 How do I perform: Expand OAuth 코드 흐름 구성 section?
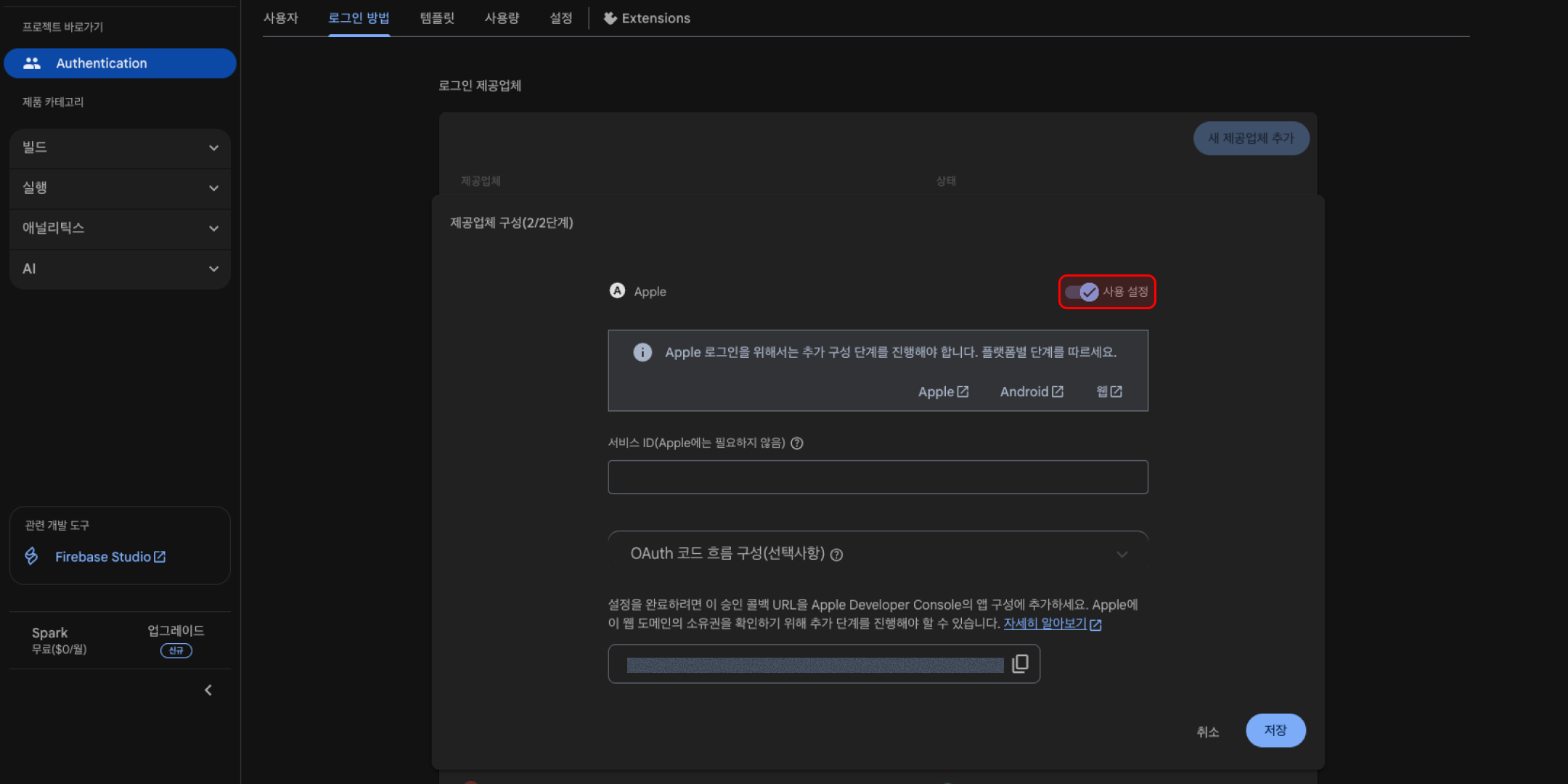[x=1122, y=555]
